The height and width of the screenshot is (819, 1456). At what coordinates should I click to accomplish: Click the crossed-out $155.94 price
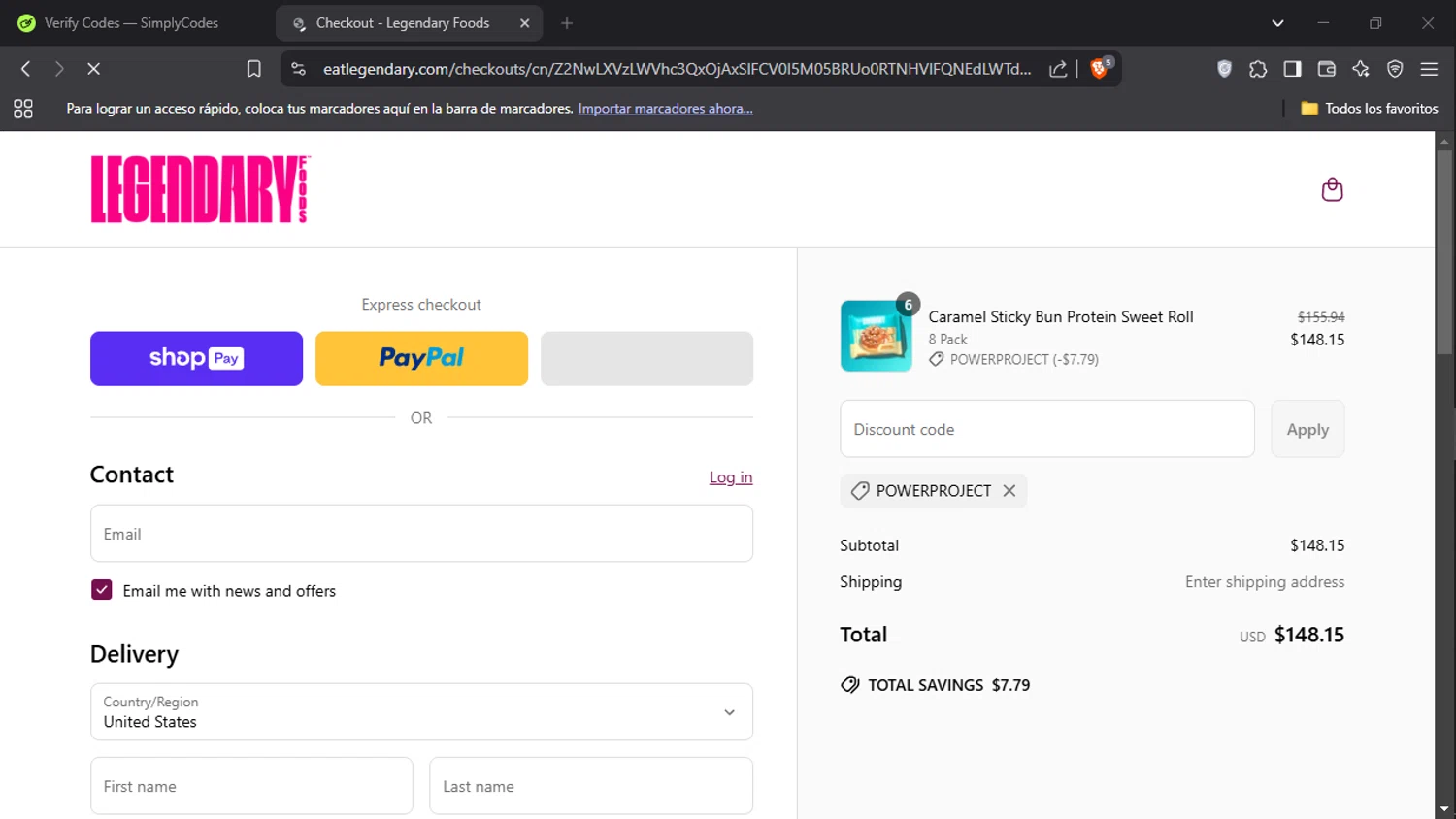[1321, 317]
